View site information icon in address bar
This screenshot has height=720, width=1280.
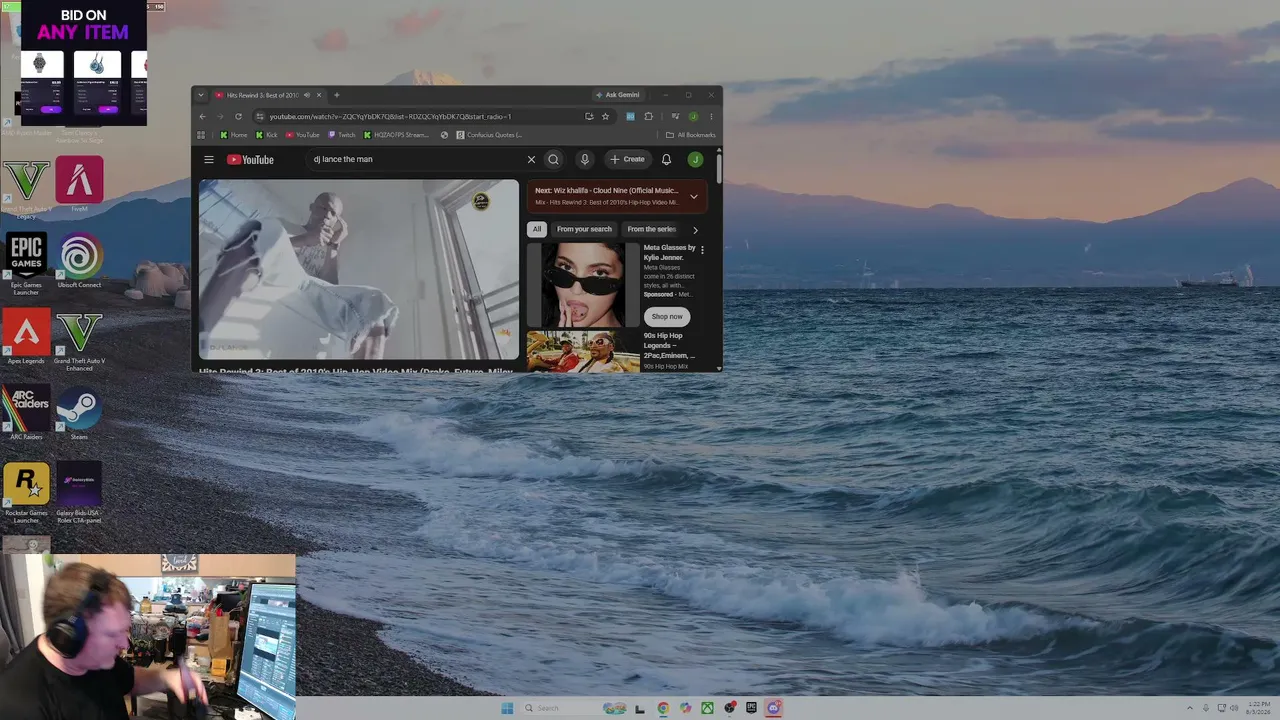[x=259, y=116]
